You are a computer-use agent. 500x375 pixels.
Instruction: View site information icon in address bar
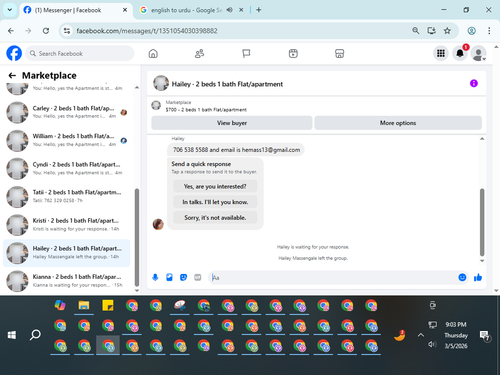click(x=67, y=31)
